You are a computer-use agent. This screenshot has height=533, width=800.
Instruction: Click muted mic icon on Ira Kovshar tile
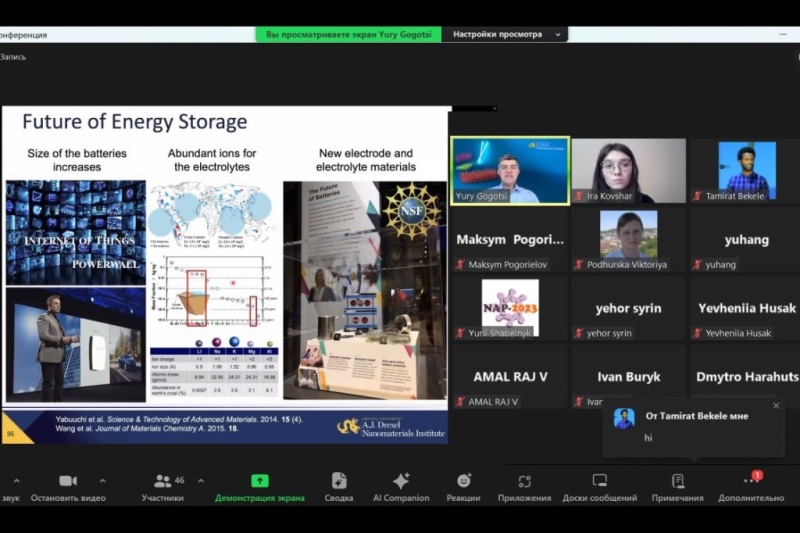pyautogui.click(x=579, y=196)
